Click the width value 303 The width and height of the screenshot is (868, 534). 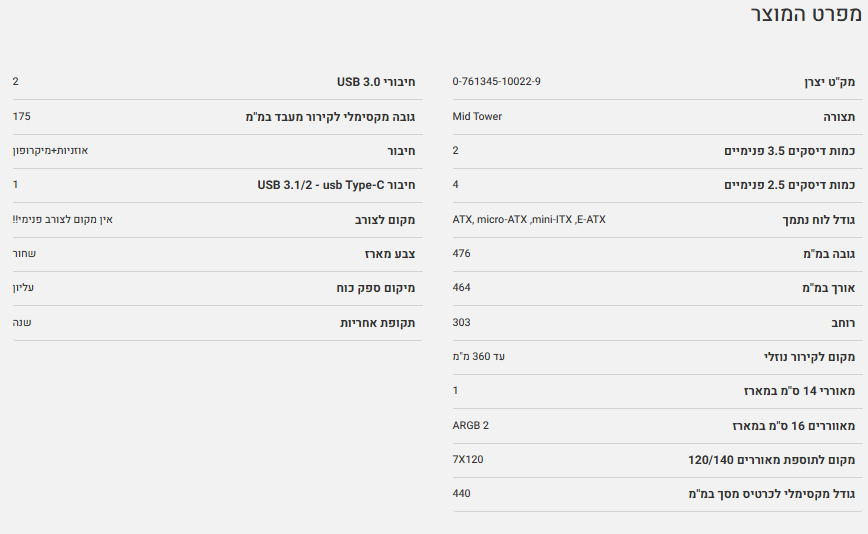pyautogui.click(x=461, y=322)
